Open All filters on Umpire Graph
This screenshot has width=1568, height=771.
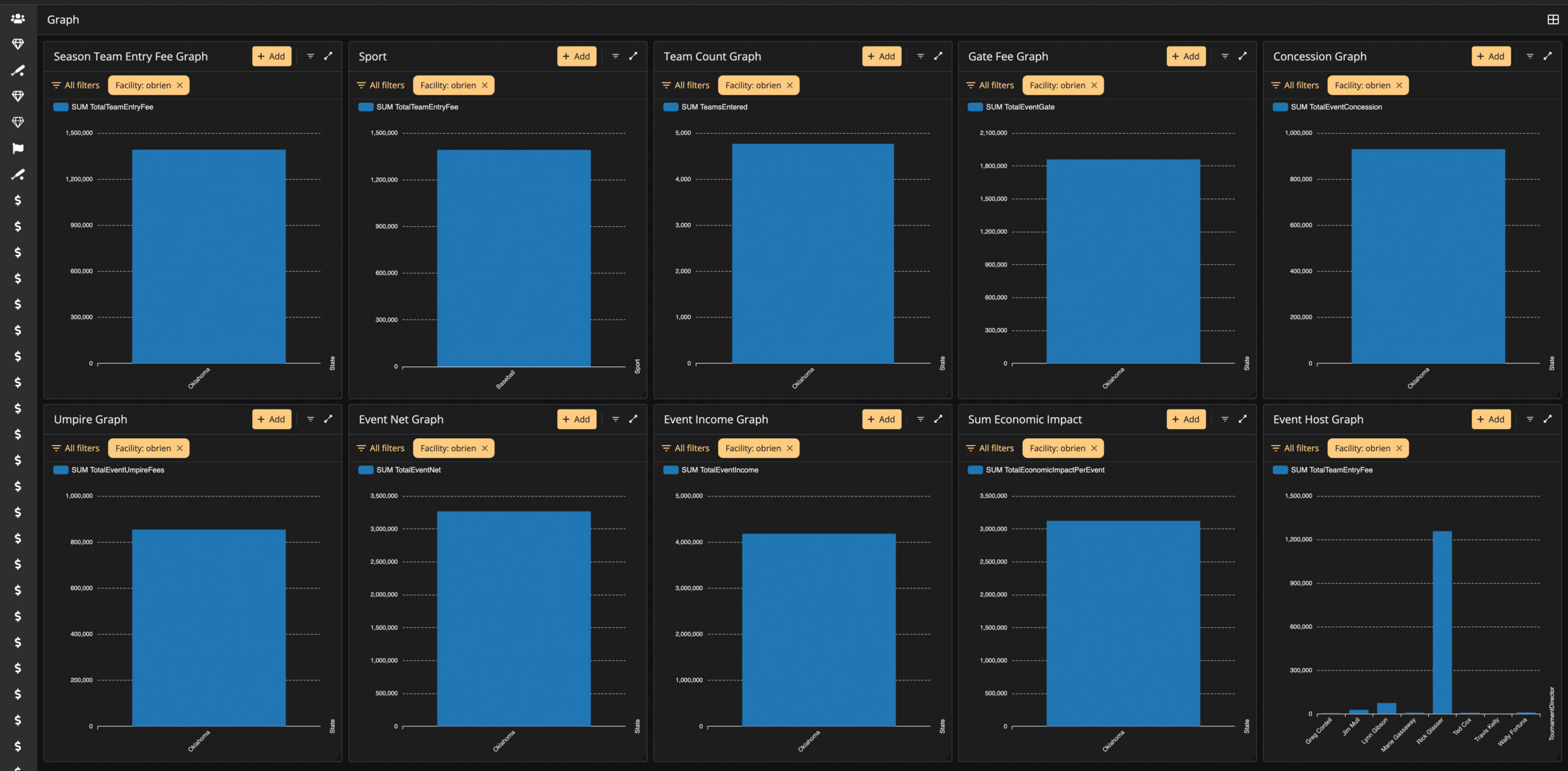pos(75,448)
